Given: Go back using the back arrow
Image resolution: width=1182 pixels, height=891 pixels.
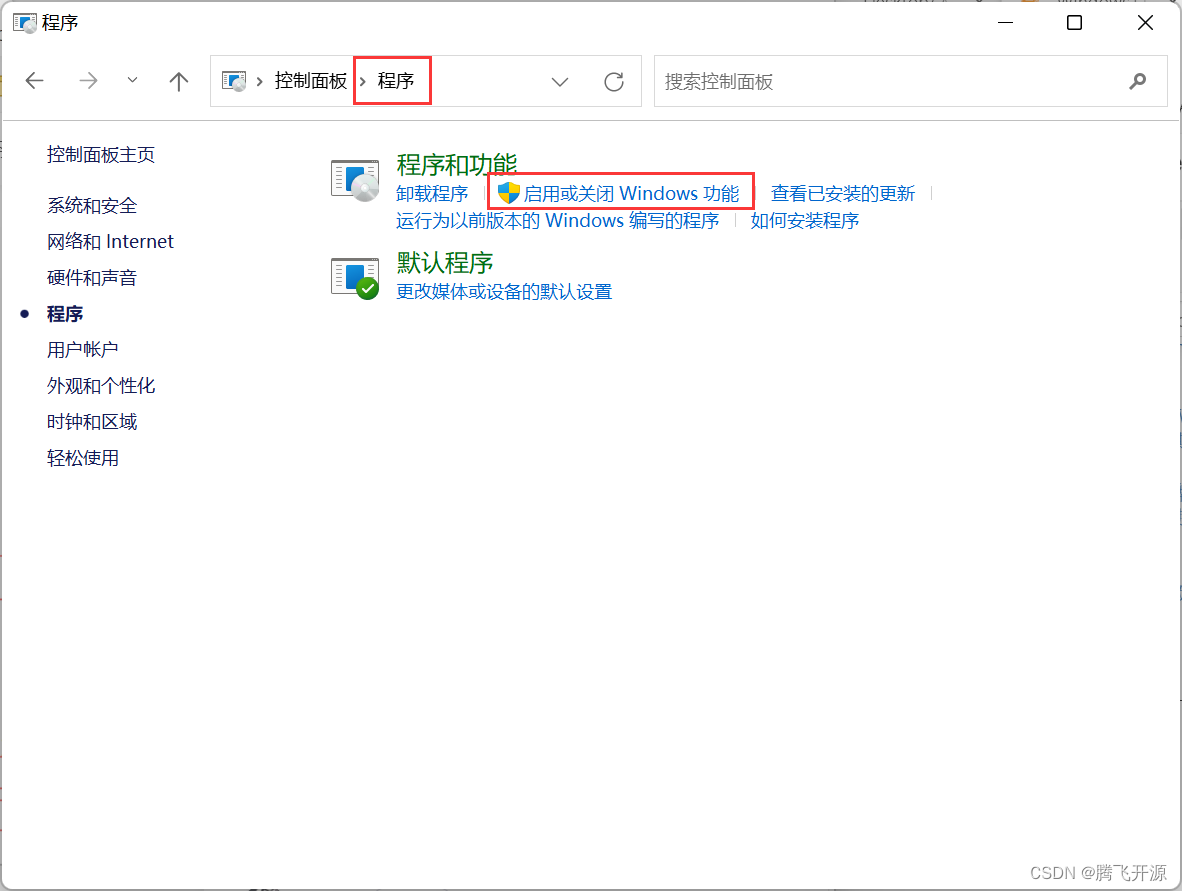Looking at the screenshot, I should point(35,81).
